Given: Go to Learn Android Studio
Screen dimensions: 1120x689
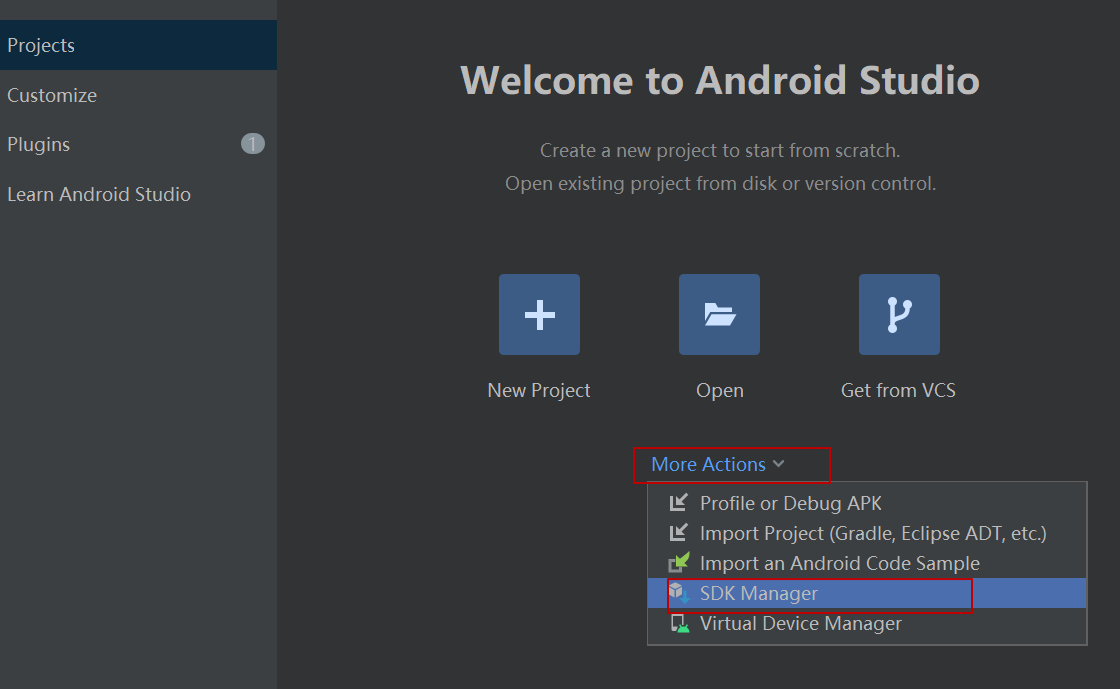Looking at the screenshot, I should pos(139,194).
